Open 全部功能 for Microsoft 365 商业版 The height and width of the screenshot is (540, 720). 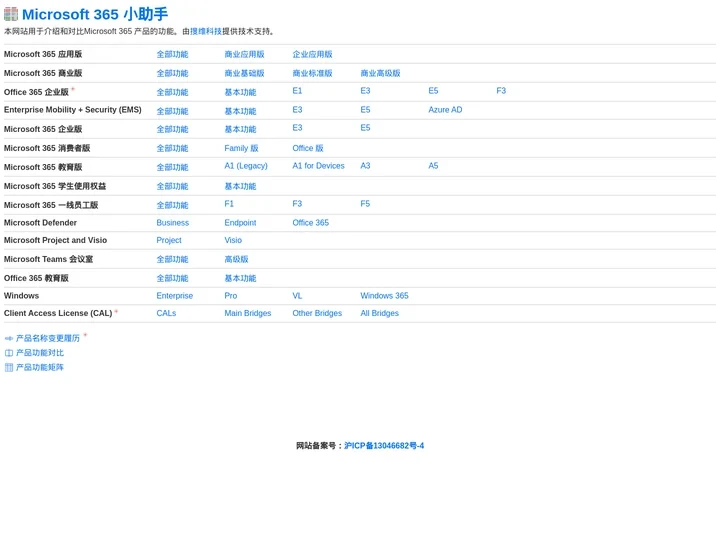pyautogui.click(x=172, y=73)
